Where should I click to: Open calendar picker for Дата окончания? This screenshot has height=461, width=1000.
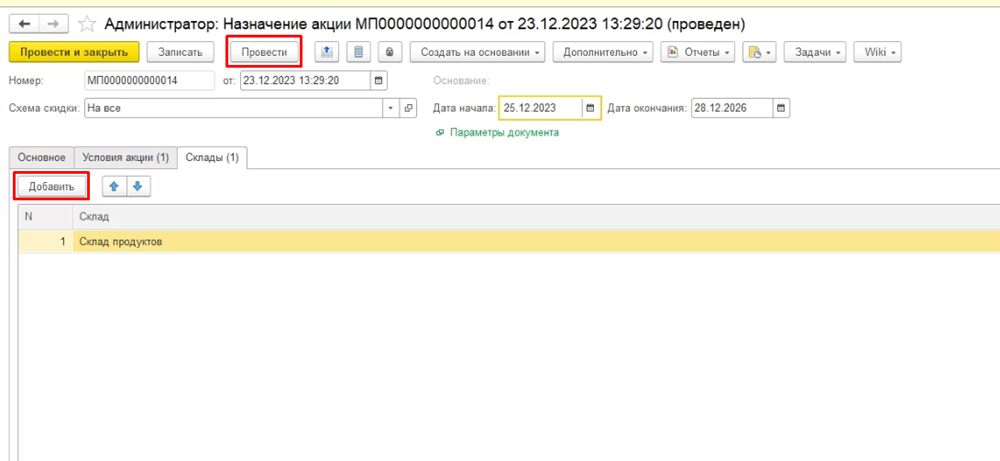point(781,108)
